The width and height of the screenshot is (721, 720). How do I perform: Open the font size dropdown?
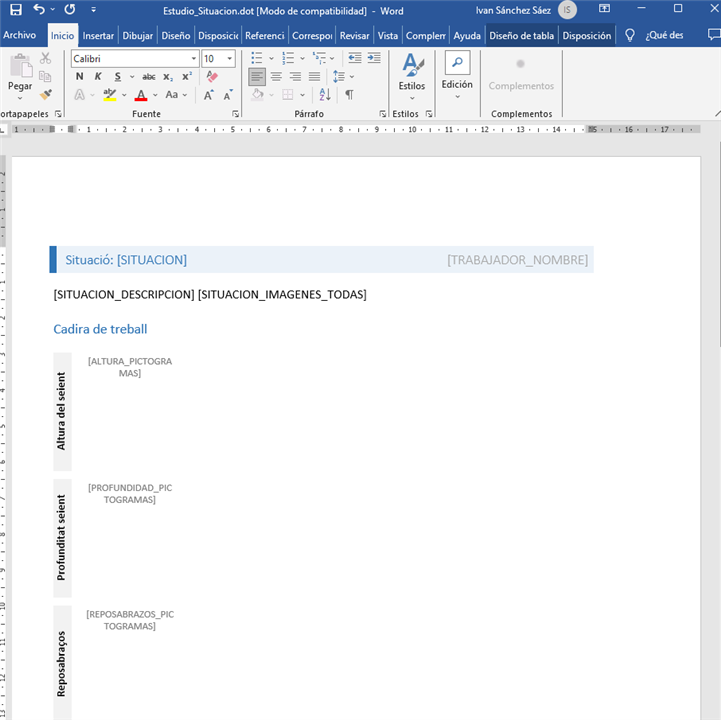click(x=230, y=59)
